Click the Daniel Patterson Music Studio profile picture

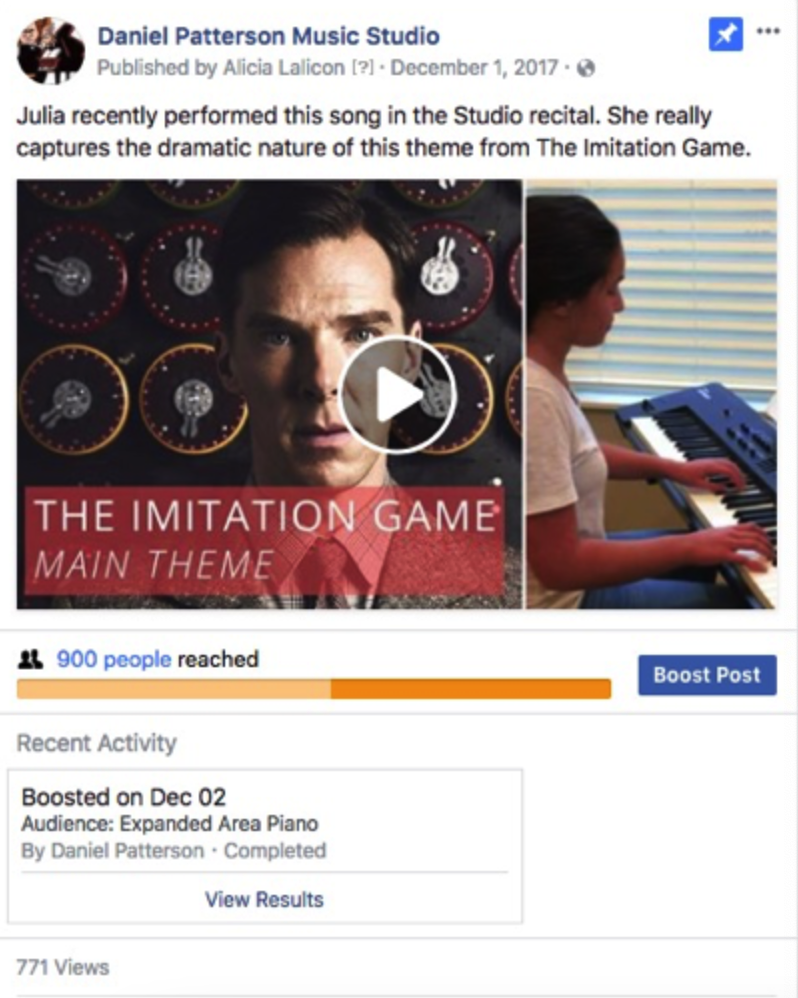point(51,51)
